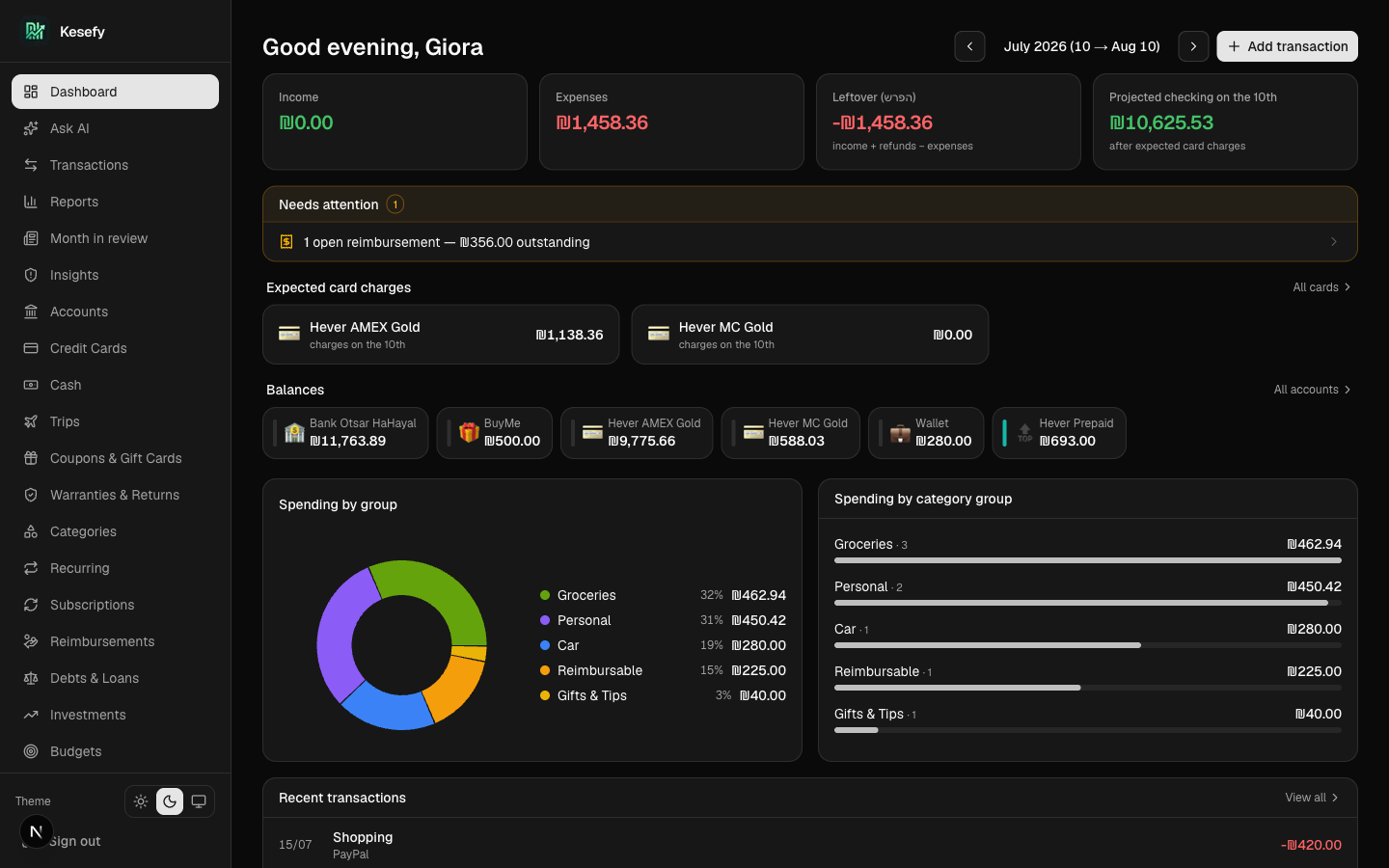
Task: Click the Kesefy logo icon
Action: click(35, 31)
